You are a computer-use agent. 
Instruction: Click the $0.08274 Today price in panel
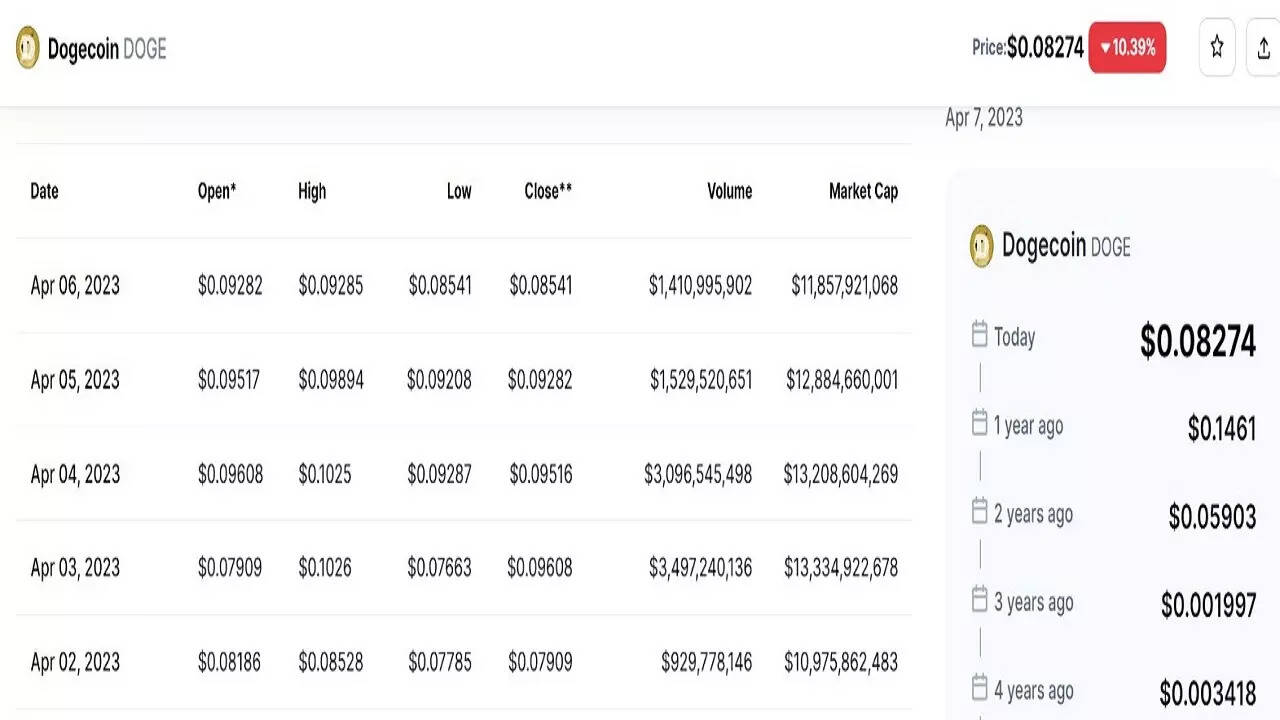[x=1197, y=342]
